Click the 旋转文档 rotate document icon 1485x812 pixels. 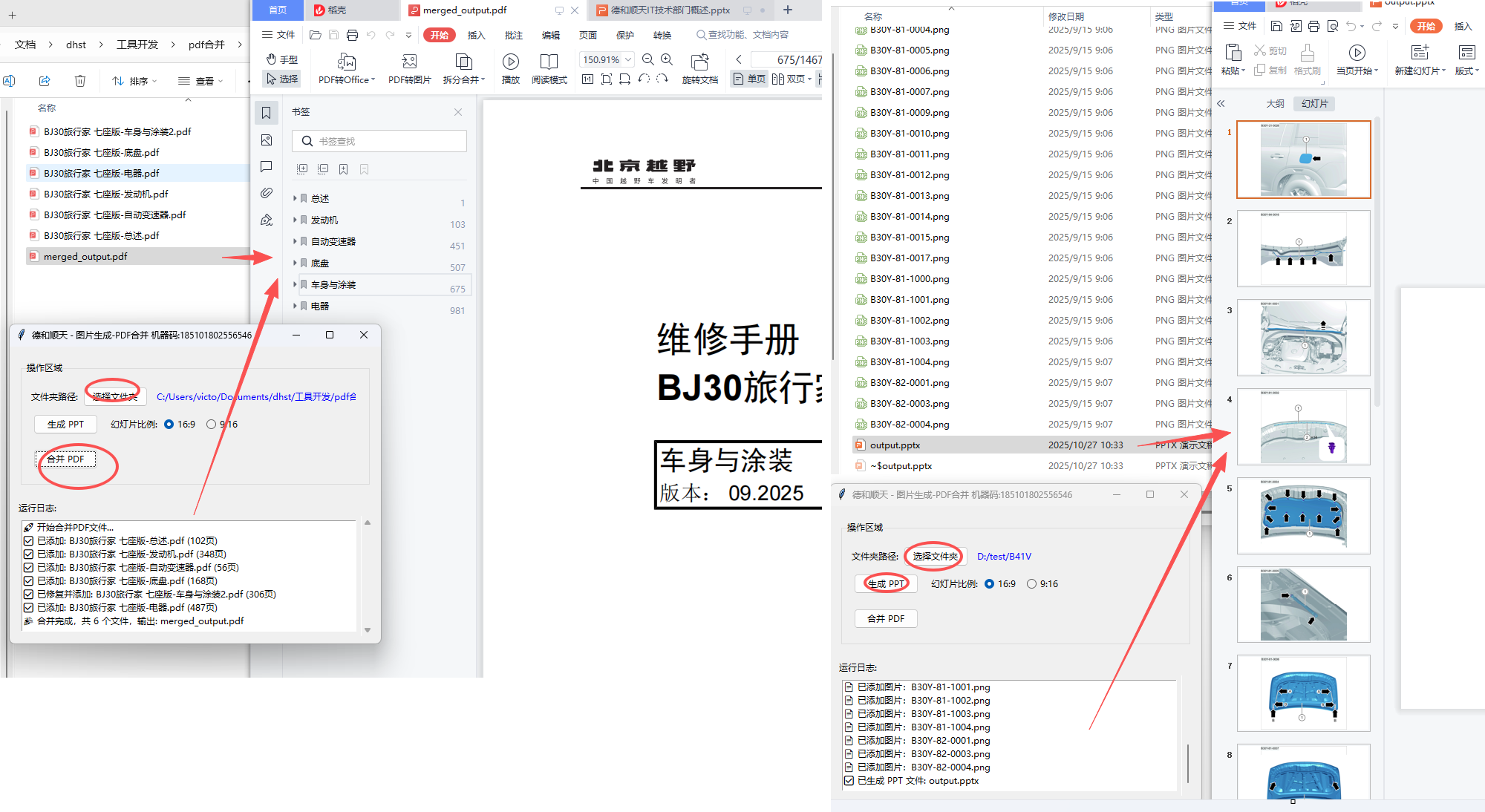(x=699, y=62)
